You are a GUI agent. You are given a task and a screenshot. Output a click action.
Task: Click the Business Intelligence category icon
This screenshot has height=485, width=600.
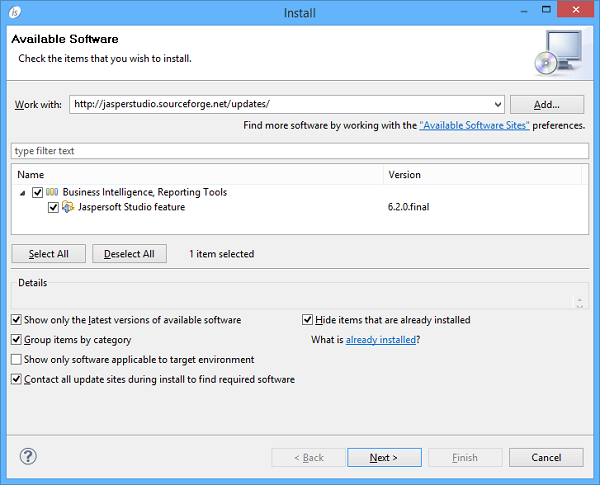[x=52, y=192]
